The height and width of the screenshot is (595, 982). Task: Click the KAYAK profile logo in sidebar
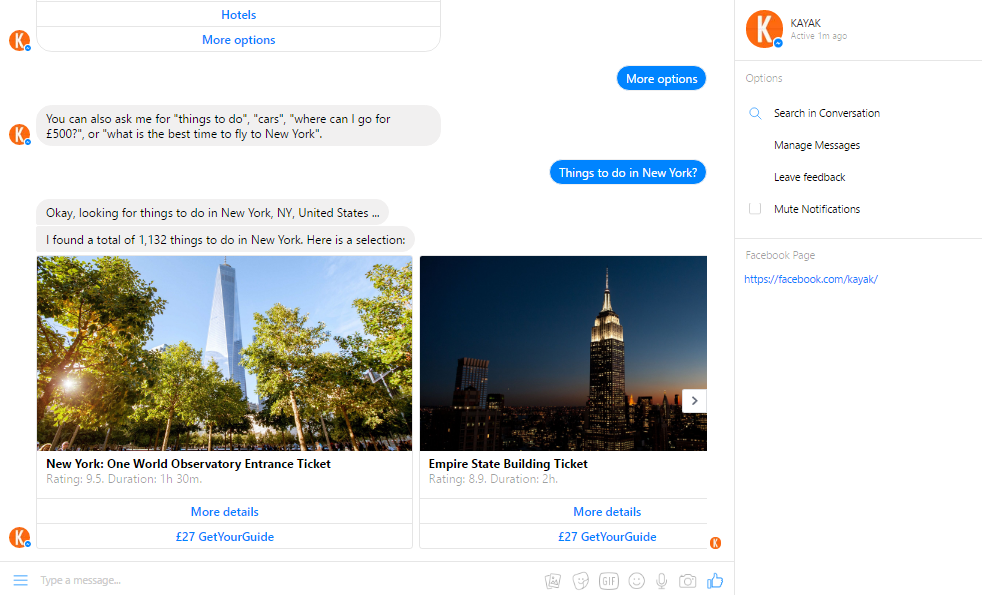764,29
